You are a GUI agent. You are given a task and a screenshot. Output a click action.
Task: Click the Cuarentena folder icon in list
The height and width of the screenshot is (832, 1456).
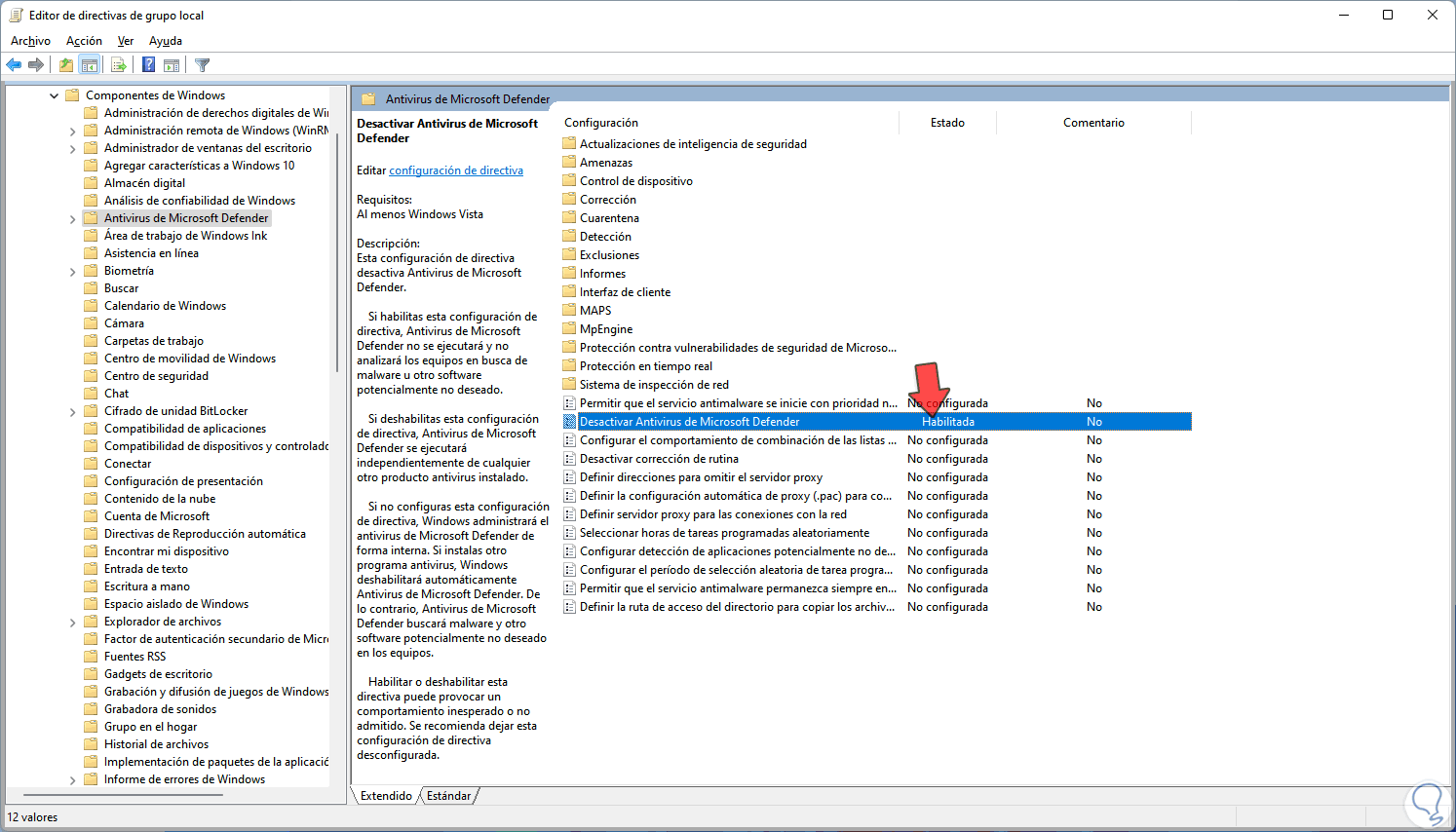click(570, 218)
